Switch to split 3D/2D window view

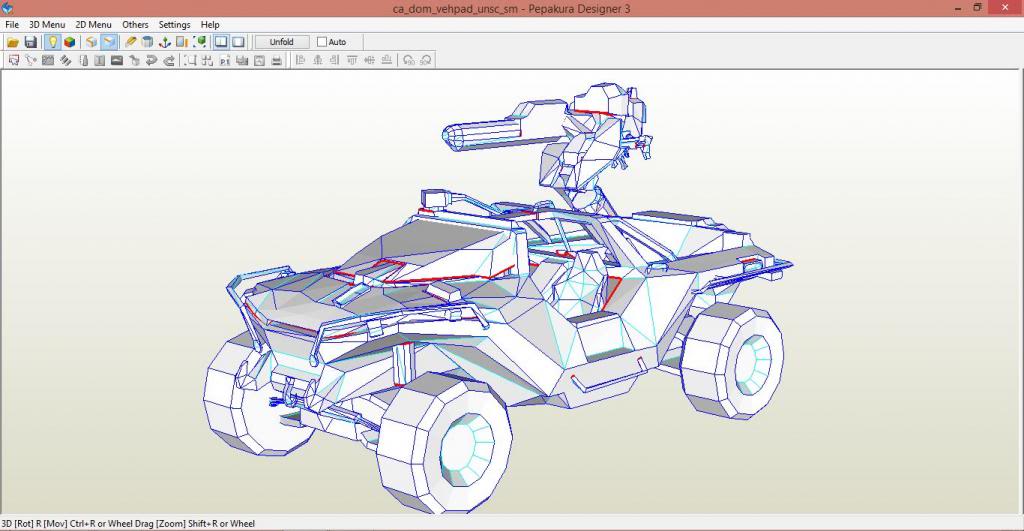pos(221,42)
